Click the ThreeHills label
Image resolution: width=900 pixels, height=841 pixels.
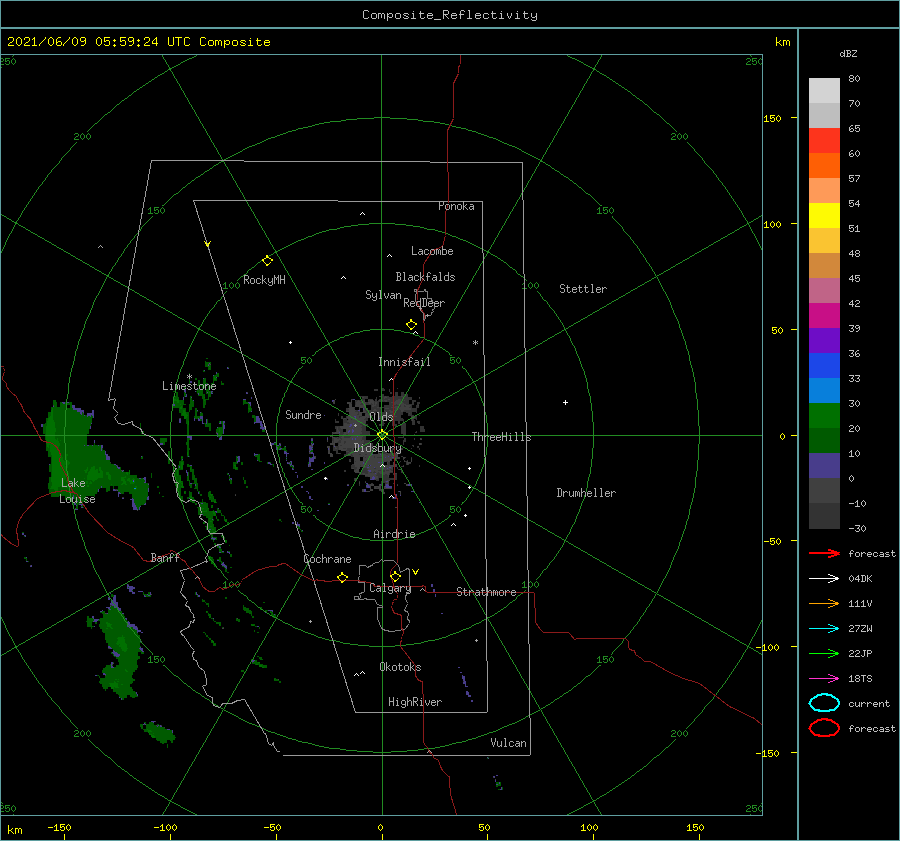(501, 437)
